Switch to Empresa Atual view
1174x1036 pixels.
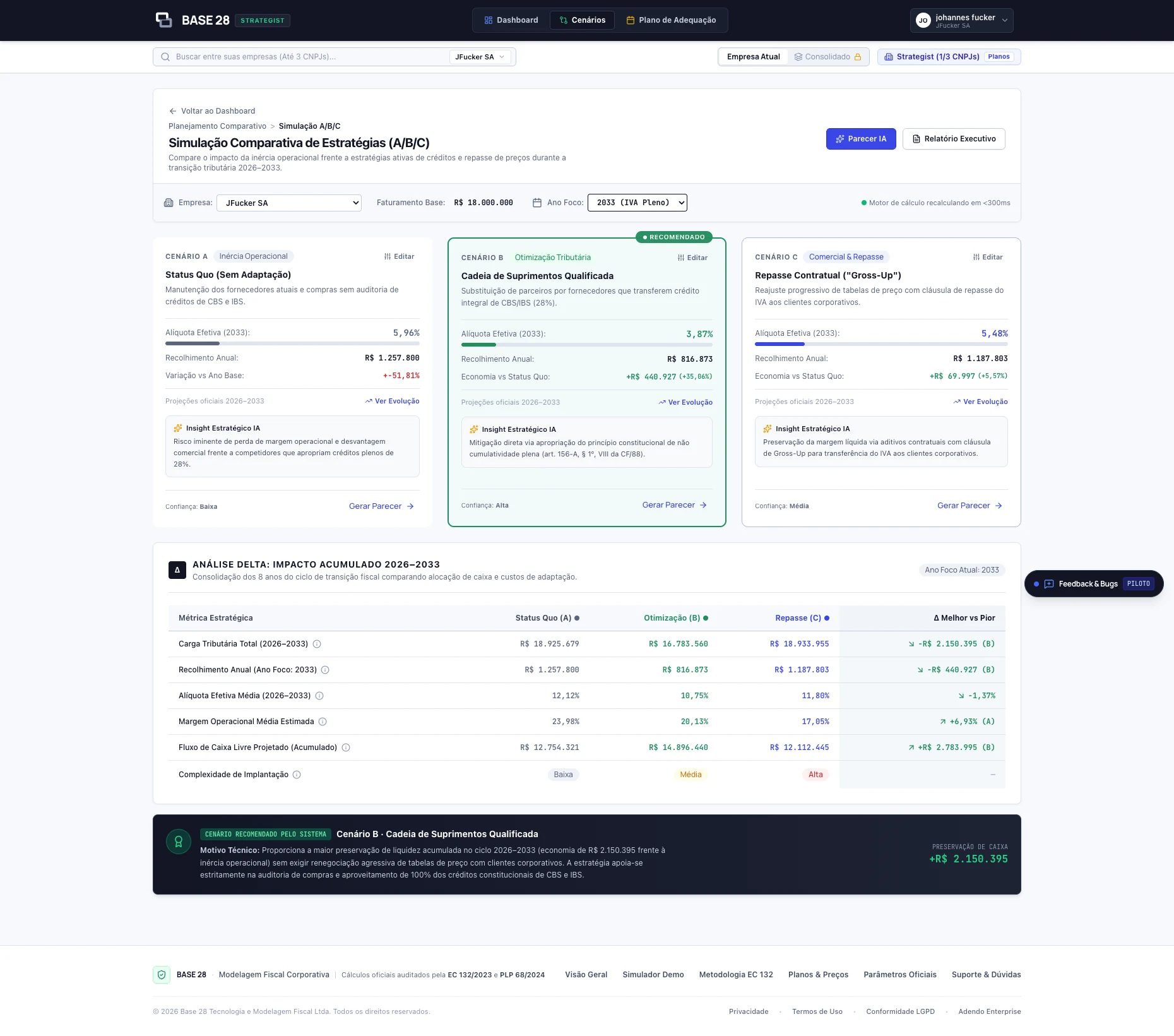click(754, 57)
